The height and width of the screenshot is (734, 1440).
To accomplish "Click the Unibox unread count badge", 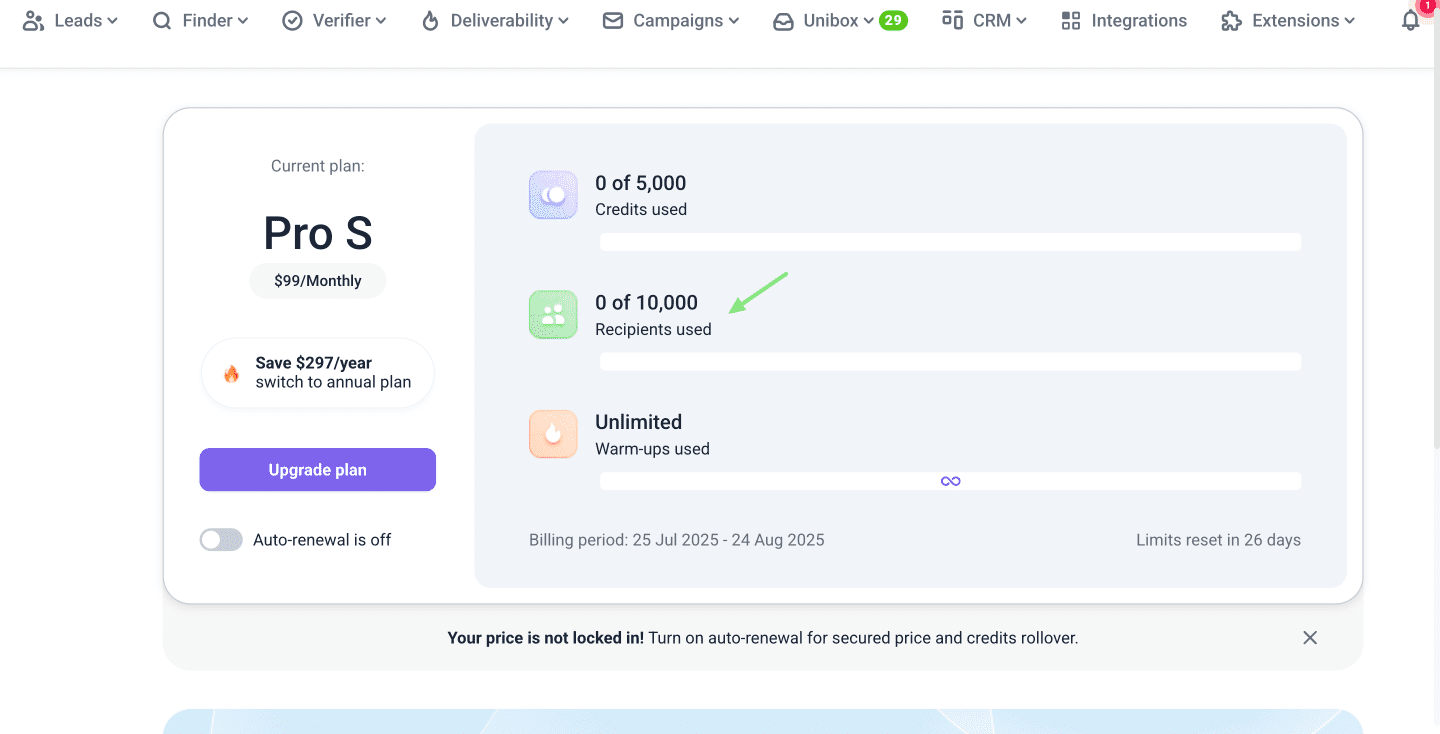I will [x=893, y=21].
